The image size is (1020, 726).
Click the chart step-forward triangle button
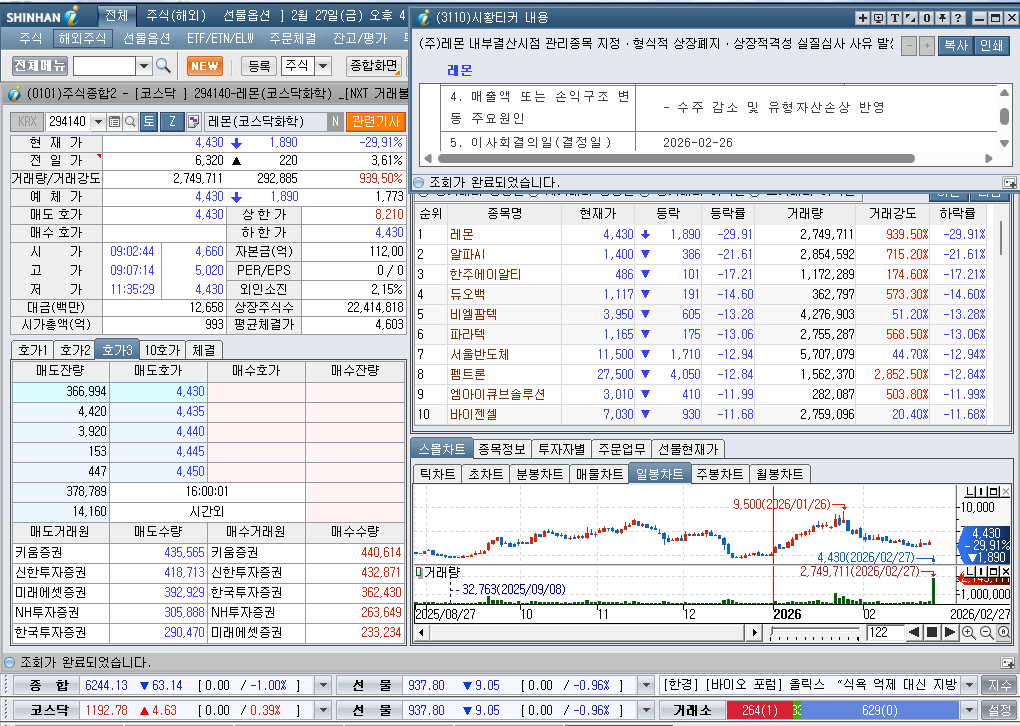coord(949,632)
